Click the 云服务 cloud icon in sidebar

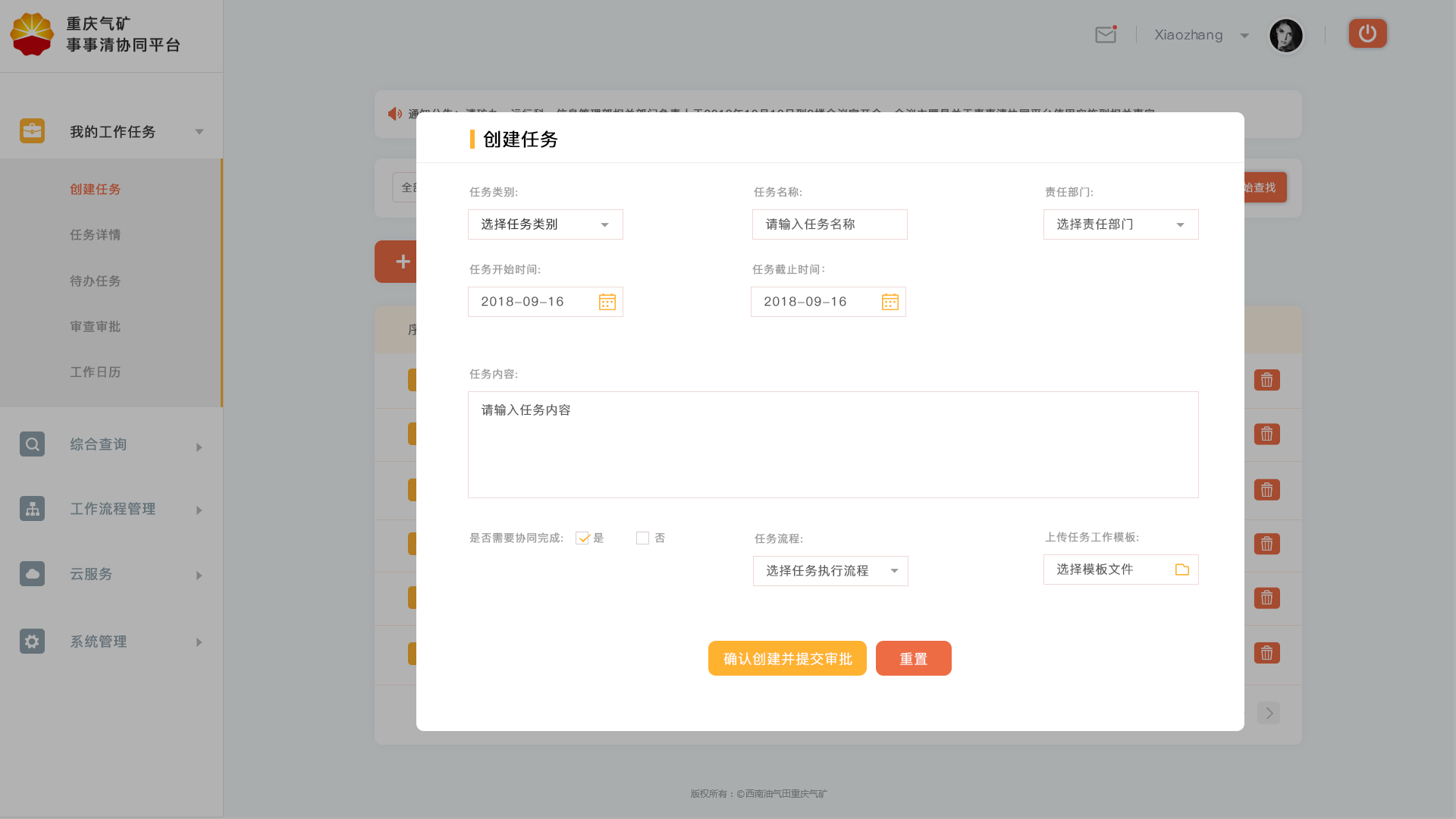[x=32, y=574]
